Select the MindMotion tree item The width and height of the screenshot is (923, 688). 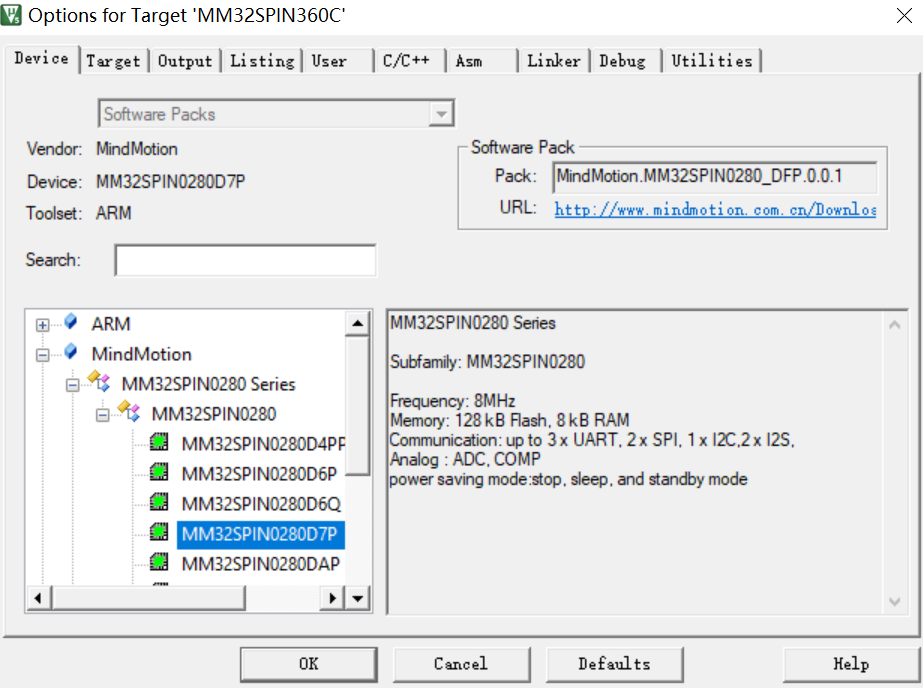click(141, 354)
